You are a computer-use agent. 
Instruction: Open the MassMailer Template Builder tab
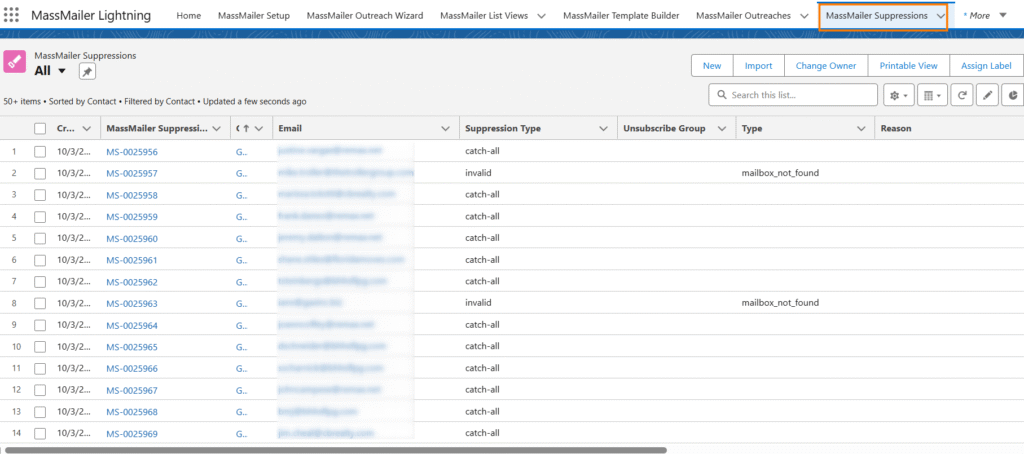point(621,16)
